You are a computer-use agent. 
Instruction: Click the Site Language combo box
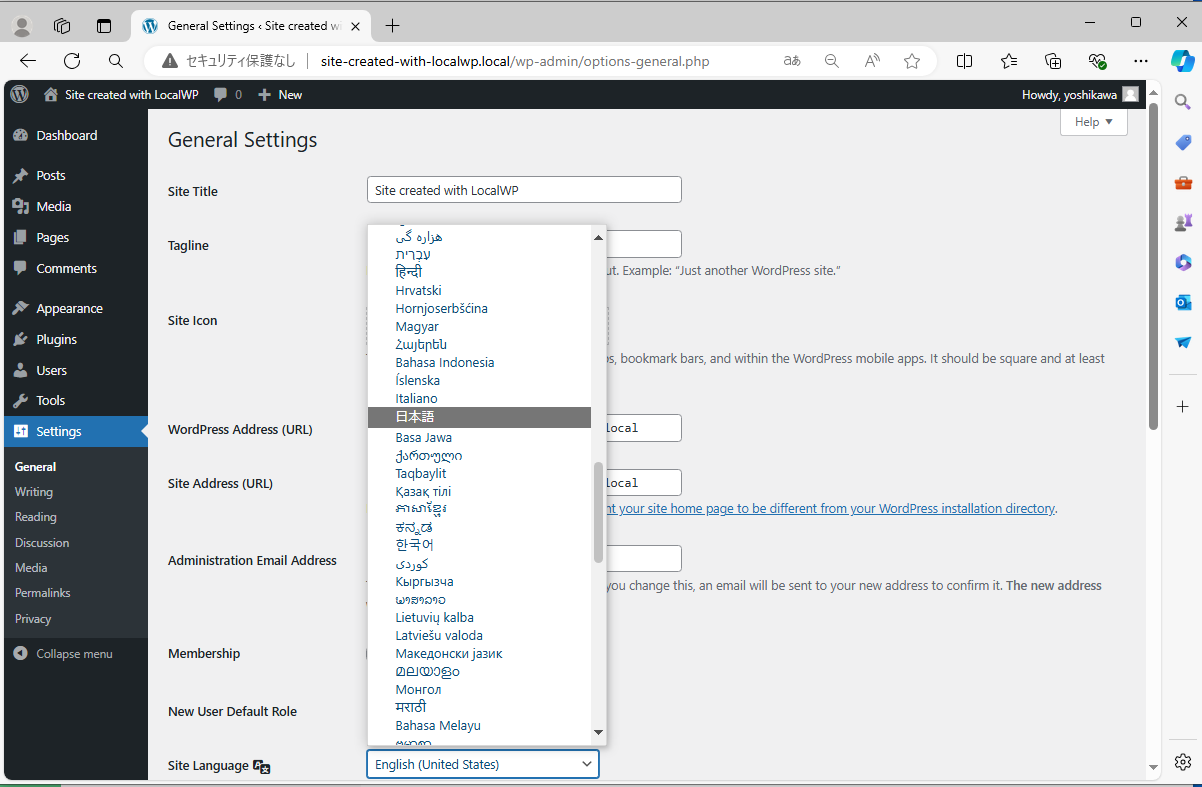pos(483,764)
